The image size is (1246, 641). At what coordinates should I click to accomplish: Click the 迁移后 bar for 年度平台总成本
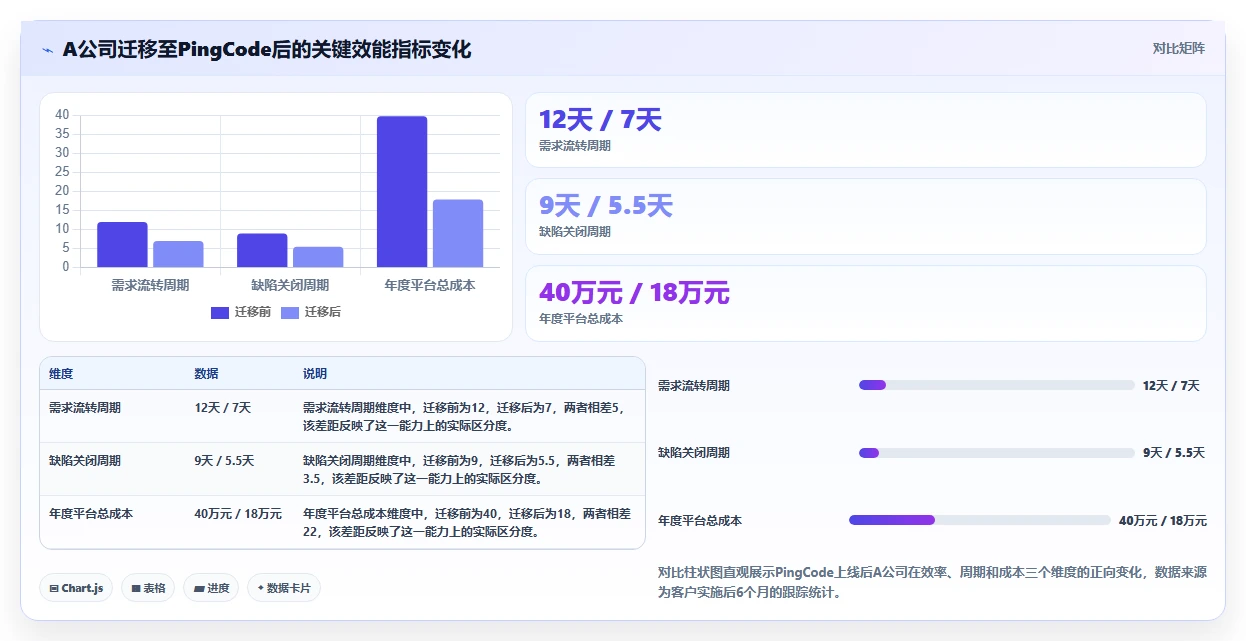coord(458,234)
